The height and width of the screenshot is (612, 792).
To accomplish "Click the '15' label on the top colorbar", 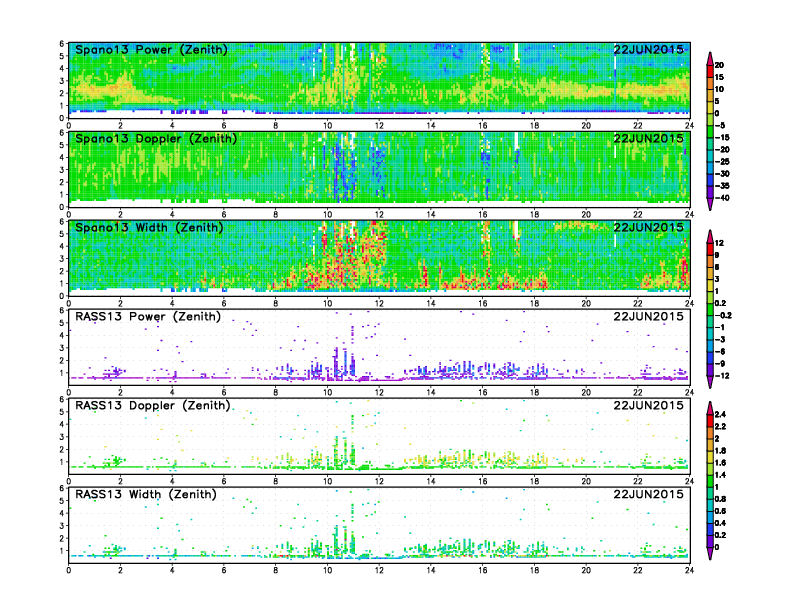I will pyautogui.click(x=719, y=77).
